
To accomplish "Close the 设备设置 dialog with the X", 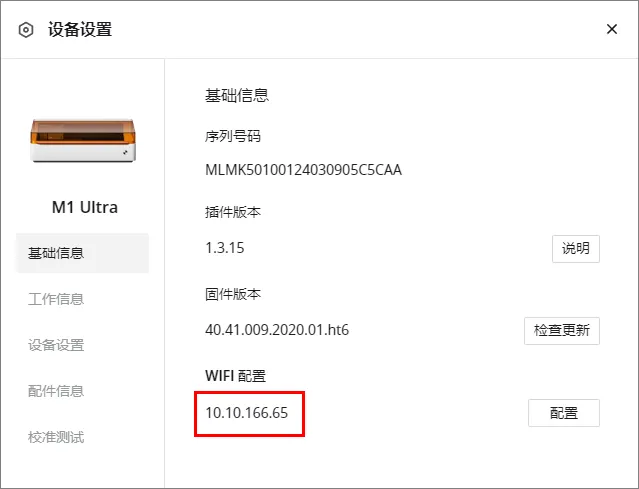I will tap(612, 29).
